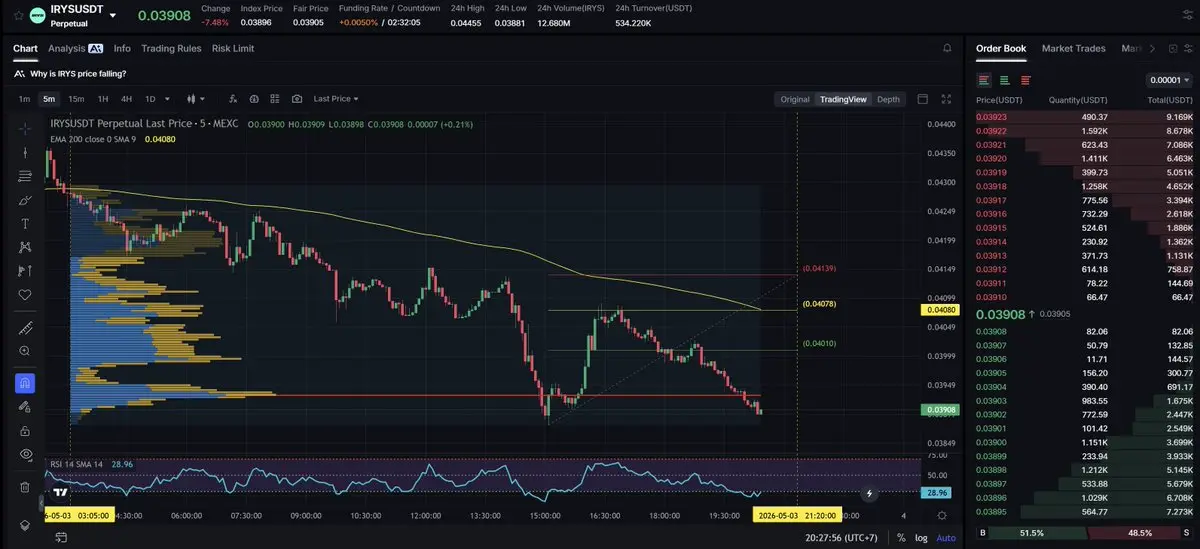The image size is (1200, 549).
Task: Select the 1D timeframe
Action: point(150,99)
